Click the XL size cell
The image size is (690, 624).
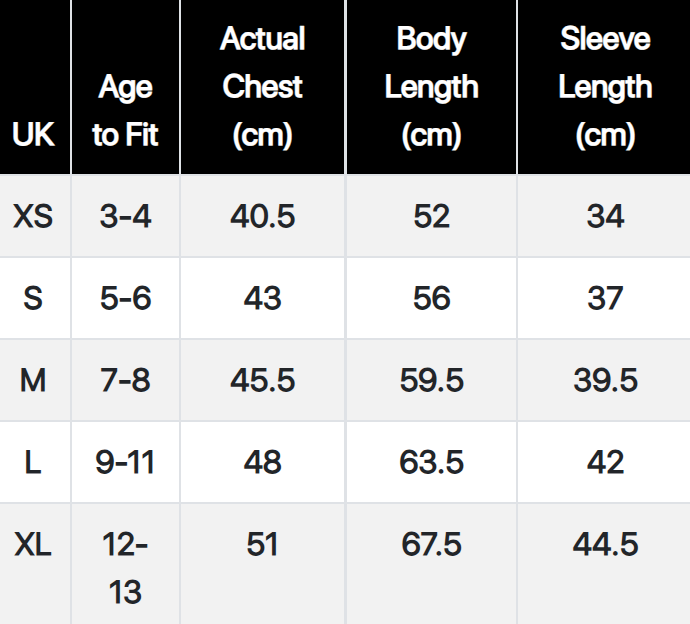point(34,545)
